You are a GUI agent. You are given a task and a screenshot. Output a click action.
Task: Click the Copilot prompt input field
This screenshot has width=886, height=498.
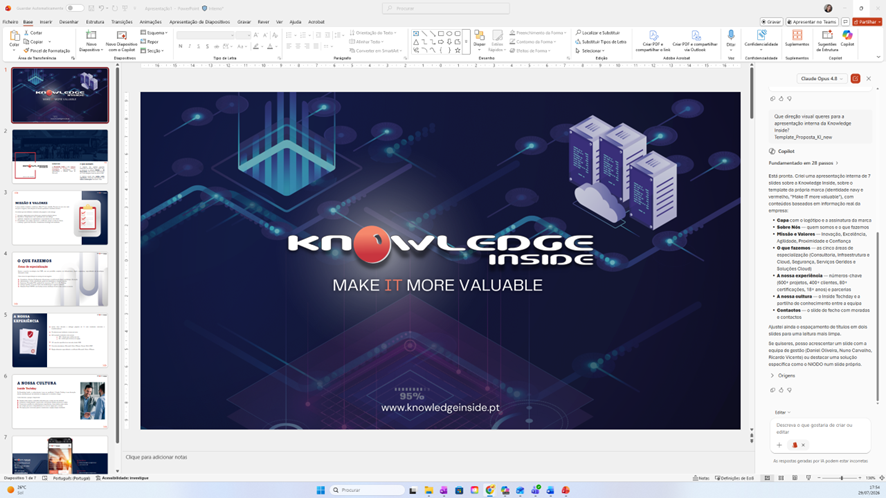coord(819,428)
